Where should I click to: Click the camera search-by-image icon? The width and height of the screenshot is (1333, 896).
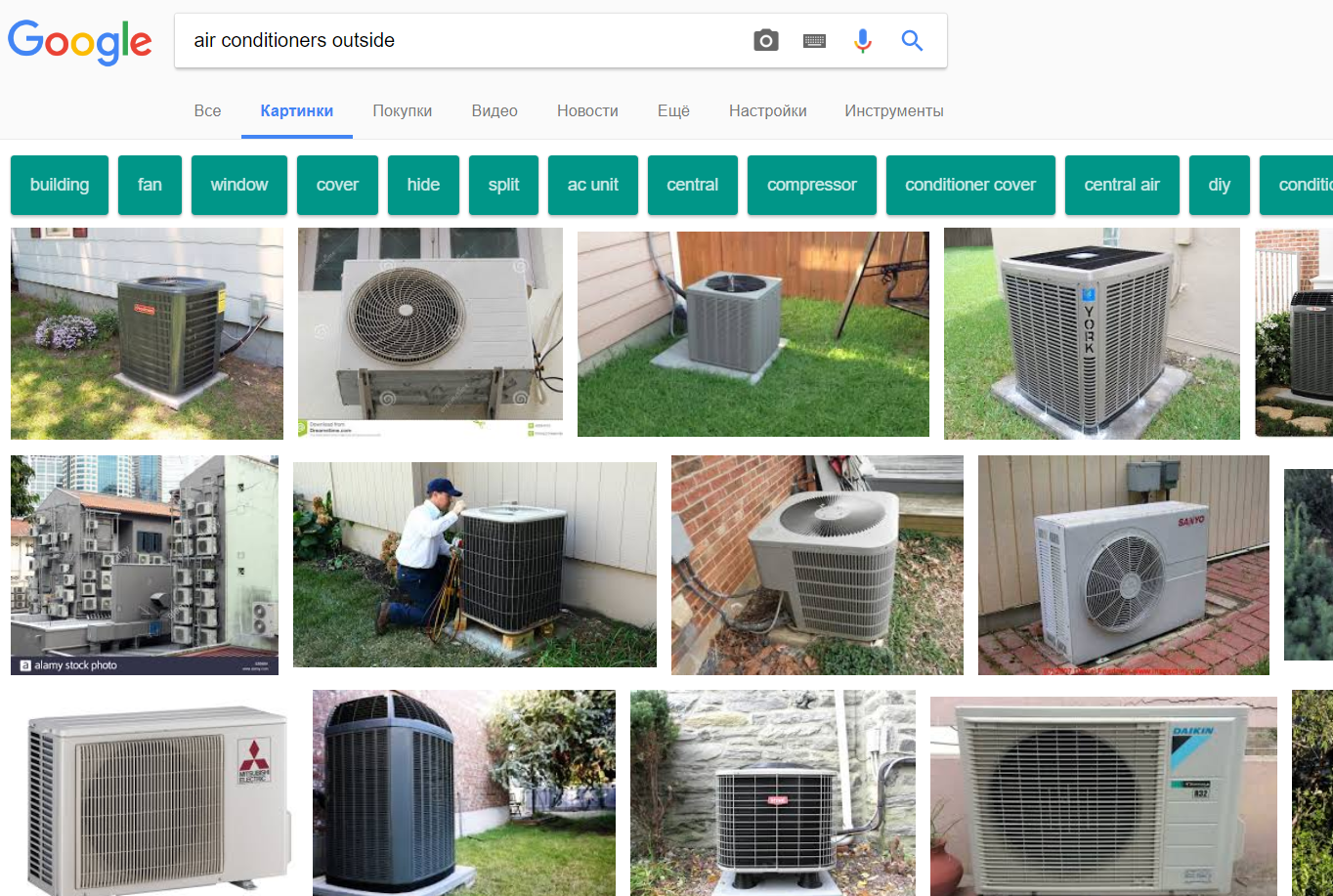[766, 40]
